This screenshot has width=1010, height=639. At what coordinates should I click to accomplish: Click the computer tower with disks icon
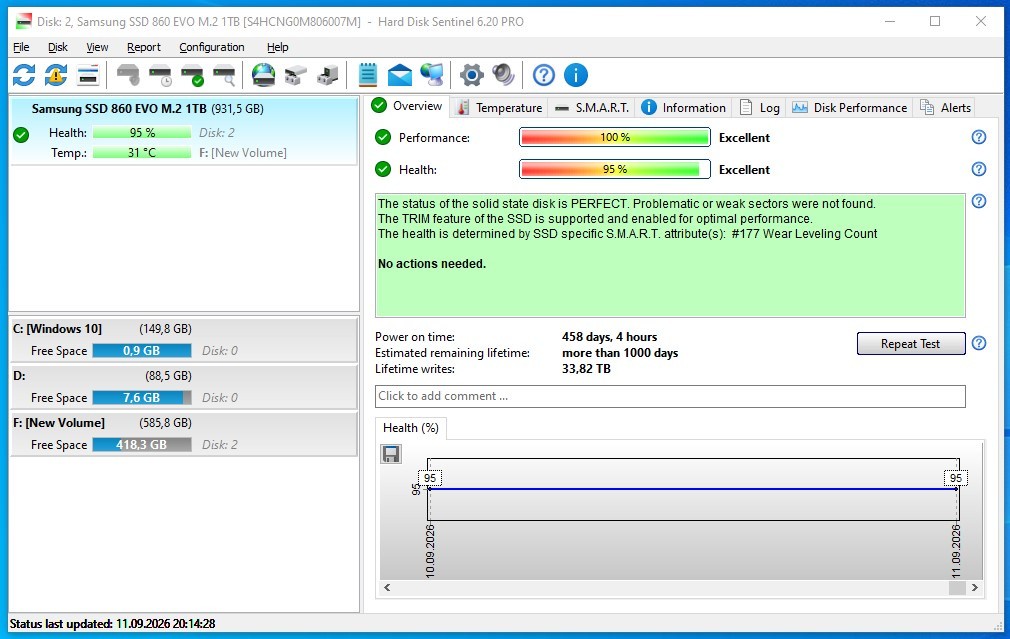(x=328, y=75)
